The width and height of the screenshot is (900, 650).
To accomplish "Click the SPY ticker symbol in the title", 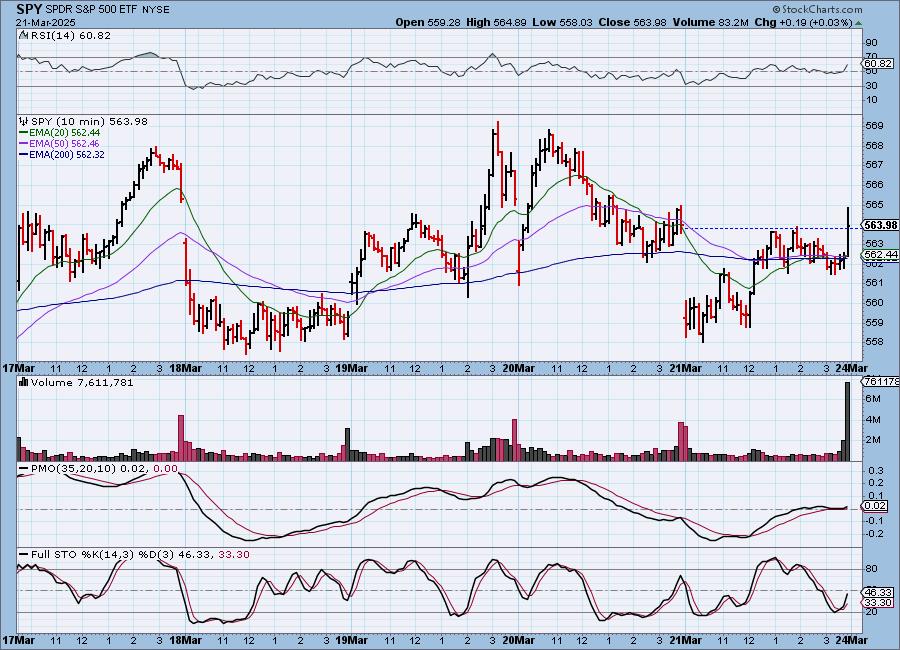I will (29, 9).
